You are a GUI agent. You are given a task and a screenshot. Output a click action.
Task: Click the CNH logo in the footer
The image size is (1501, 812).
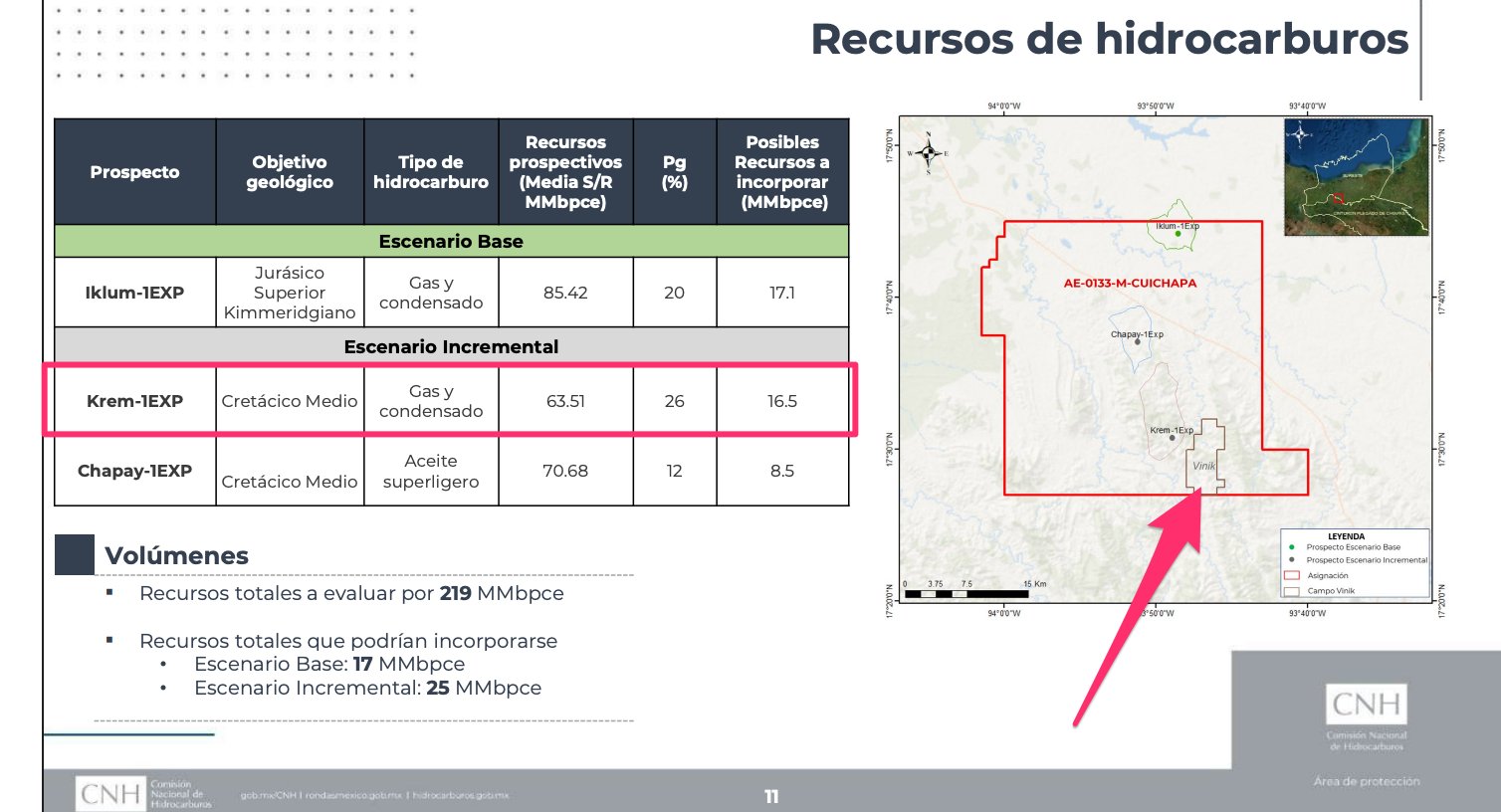point(110,794)
